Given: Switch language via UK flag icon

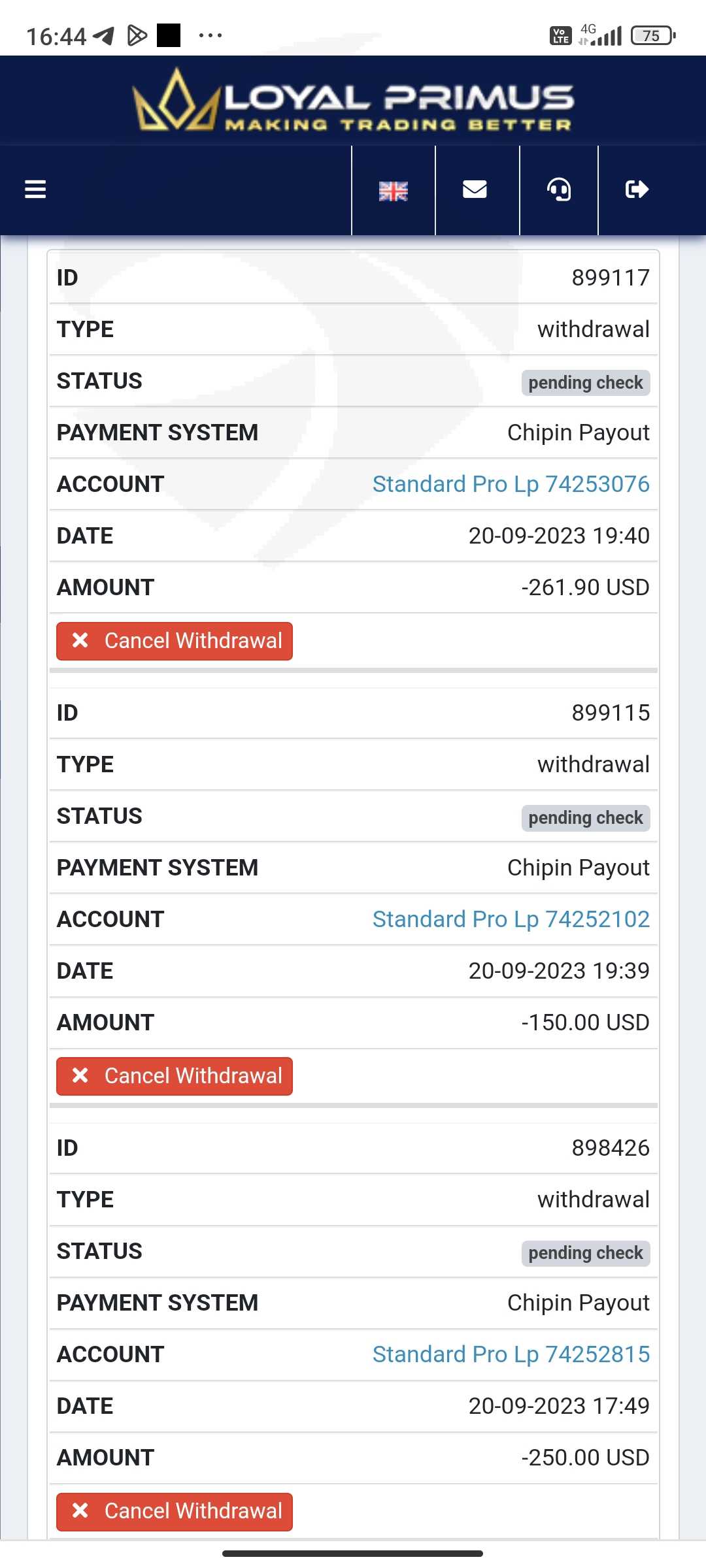Looking at the screenshot, I should 394,191.
